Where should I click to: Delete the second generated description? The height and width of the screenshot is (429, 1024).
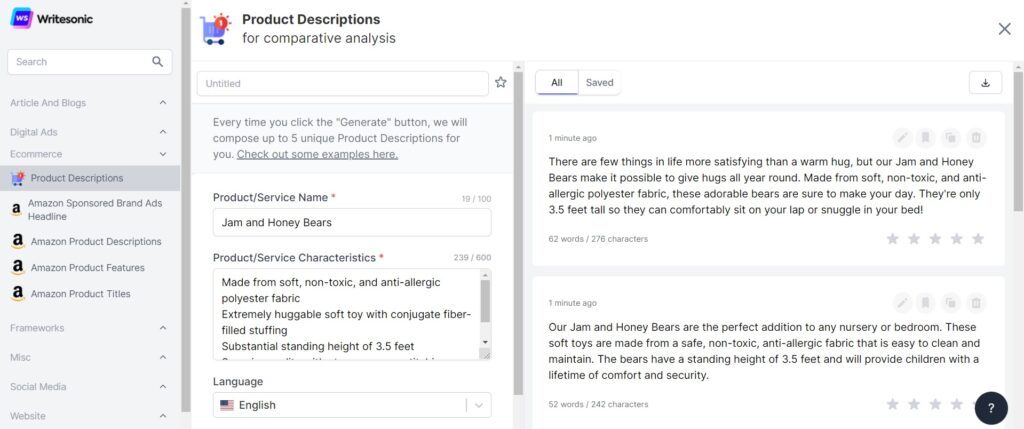[x=976, y=302]
